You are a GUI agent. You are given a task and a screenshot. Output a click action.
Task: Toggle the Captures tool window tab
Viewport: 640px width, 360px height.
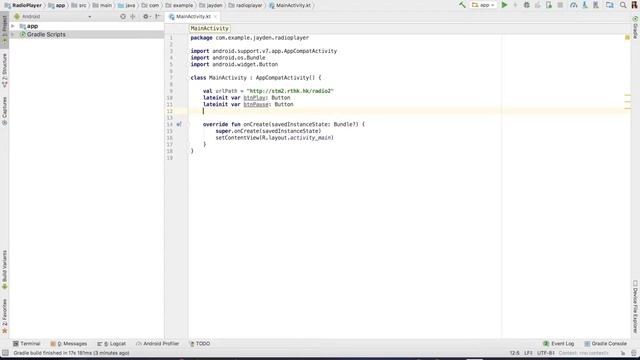tap(4, 111)
